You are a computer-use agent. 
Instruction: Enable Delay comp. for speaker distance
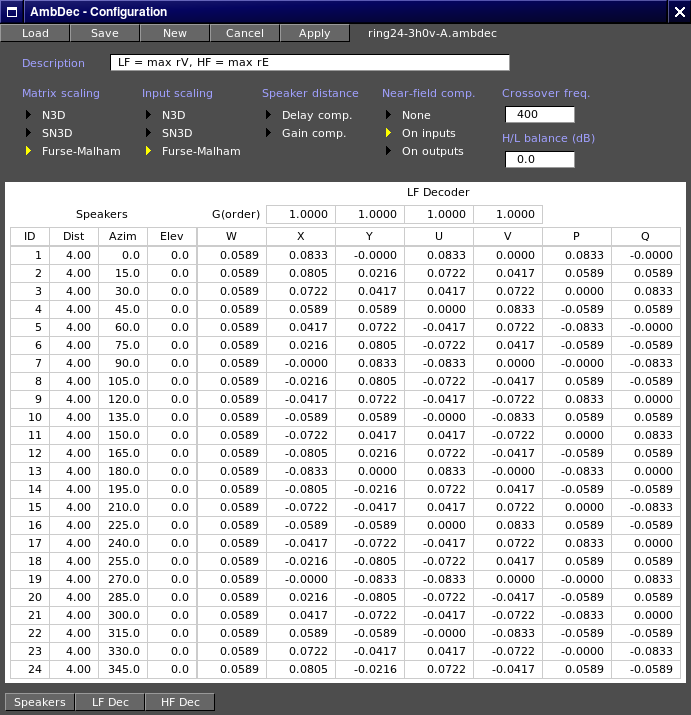pos(309,115)
